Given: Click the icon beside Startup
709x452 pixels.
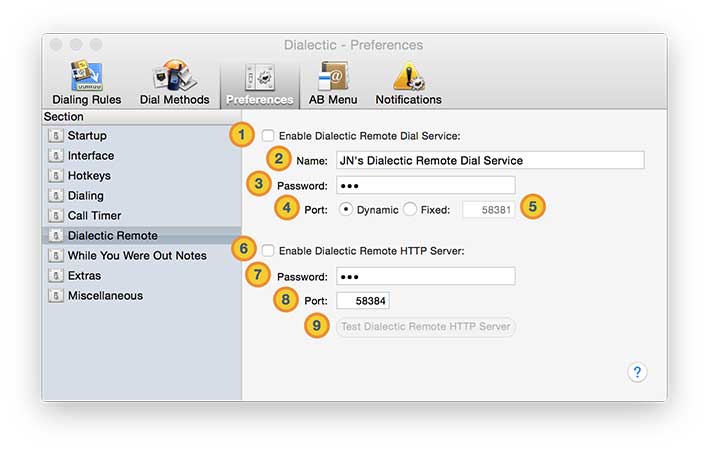Looking at the screenshot, I should pos(56,136).
